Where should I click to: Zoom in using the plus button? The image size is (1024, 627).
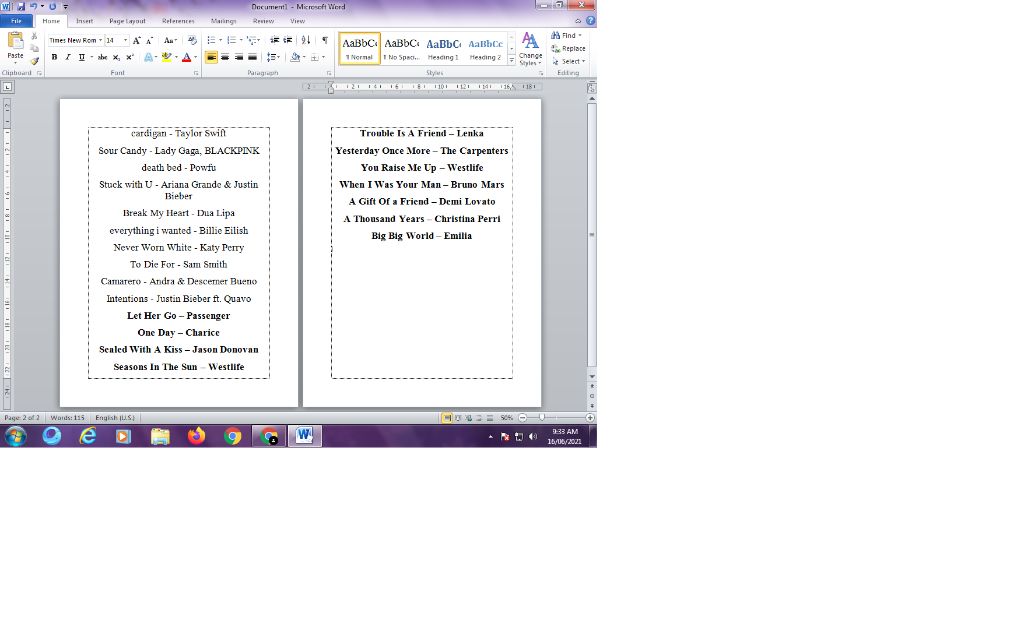coord(590,417)
